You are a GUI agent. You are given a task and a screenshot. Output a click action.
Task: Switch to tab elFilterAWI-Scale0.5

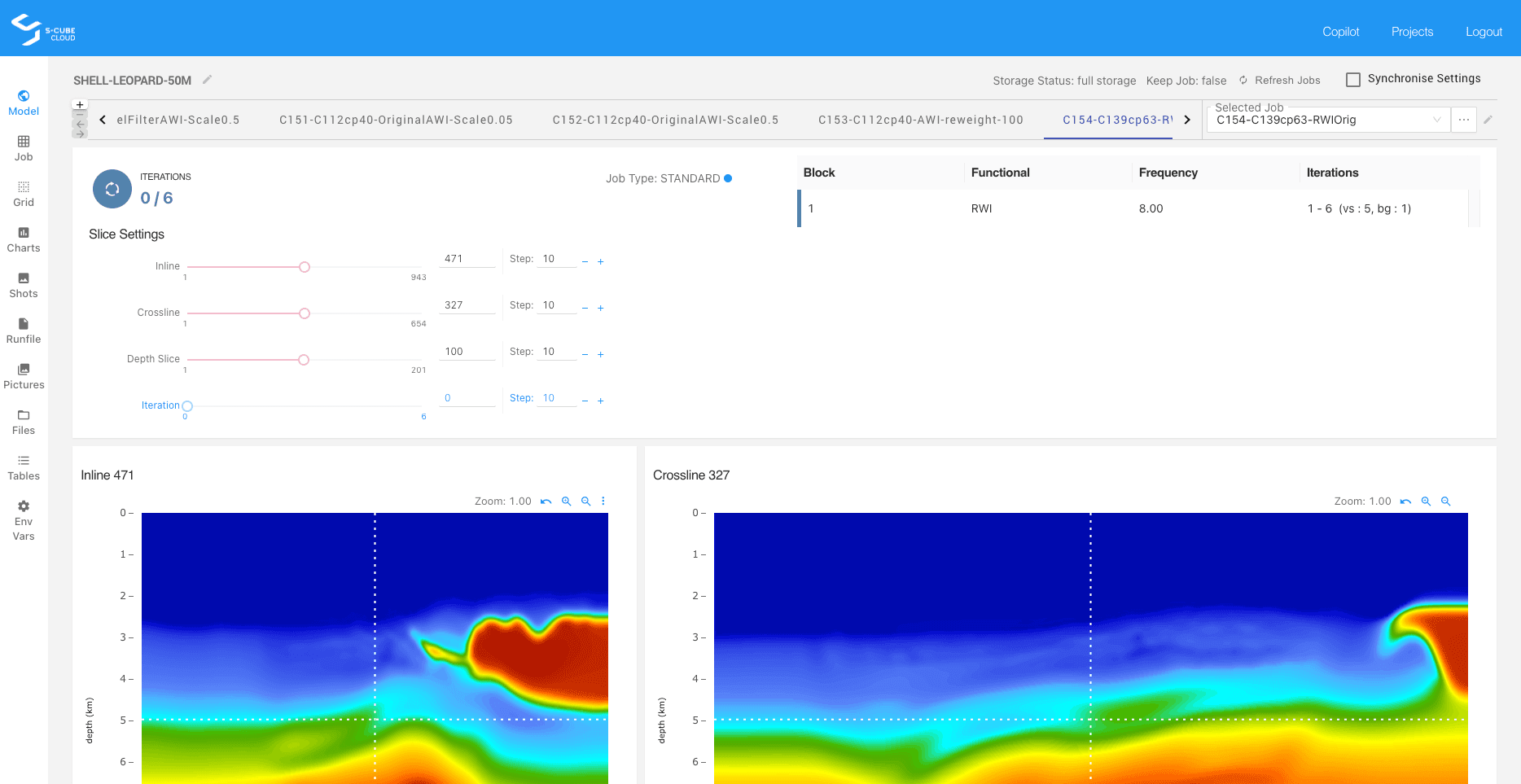pos(178,120)
